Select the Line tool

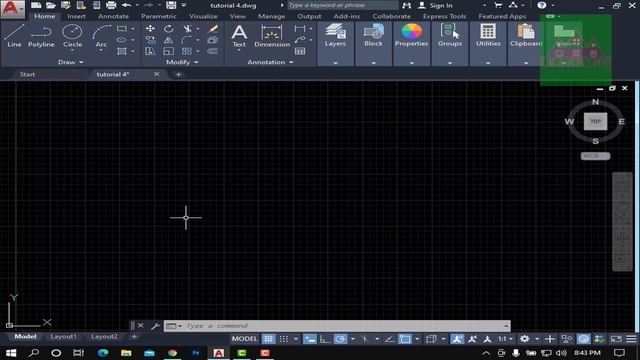pyautogui.click(x=14, y=36)
